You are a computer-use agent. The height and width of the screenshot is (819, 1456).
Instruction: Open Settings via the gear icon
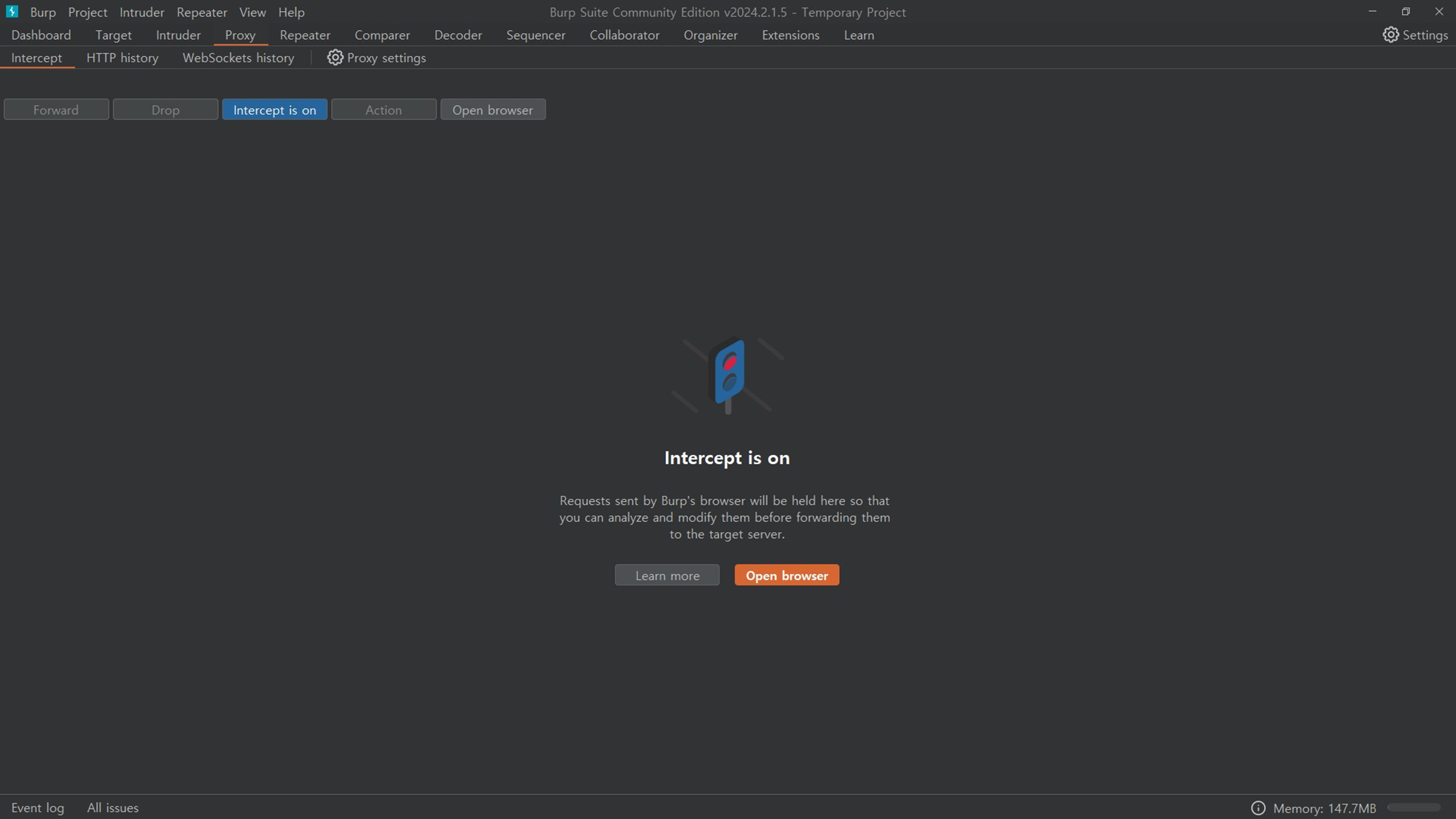(1390, 35)
